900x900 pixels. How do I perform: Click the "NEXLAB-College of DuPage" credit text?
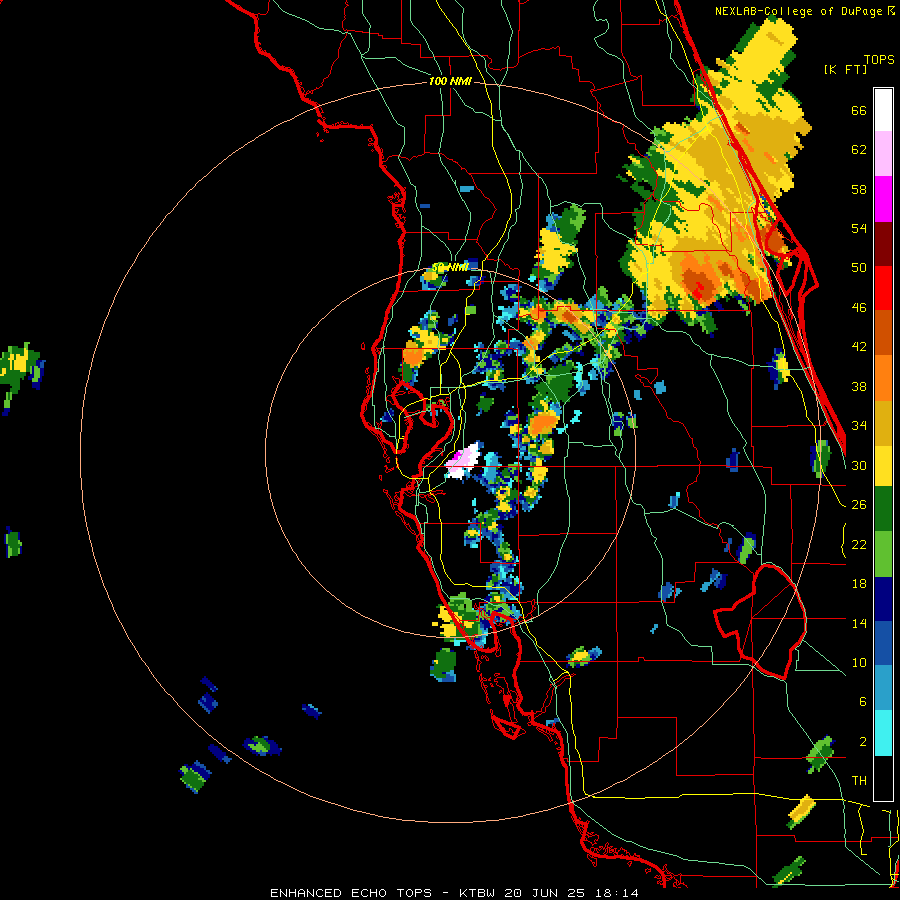(x=798, y=11)
